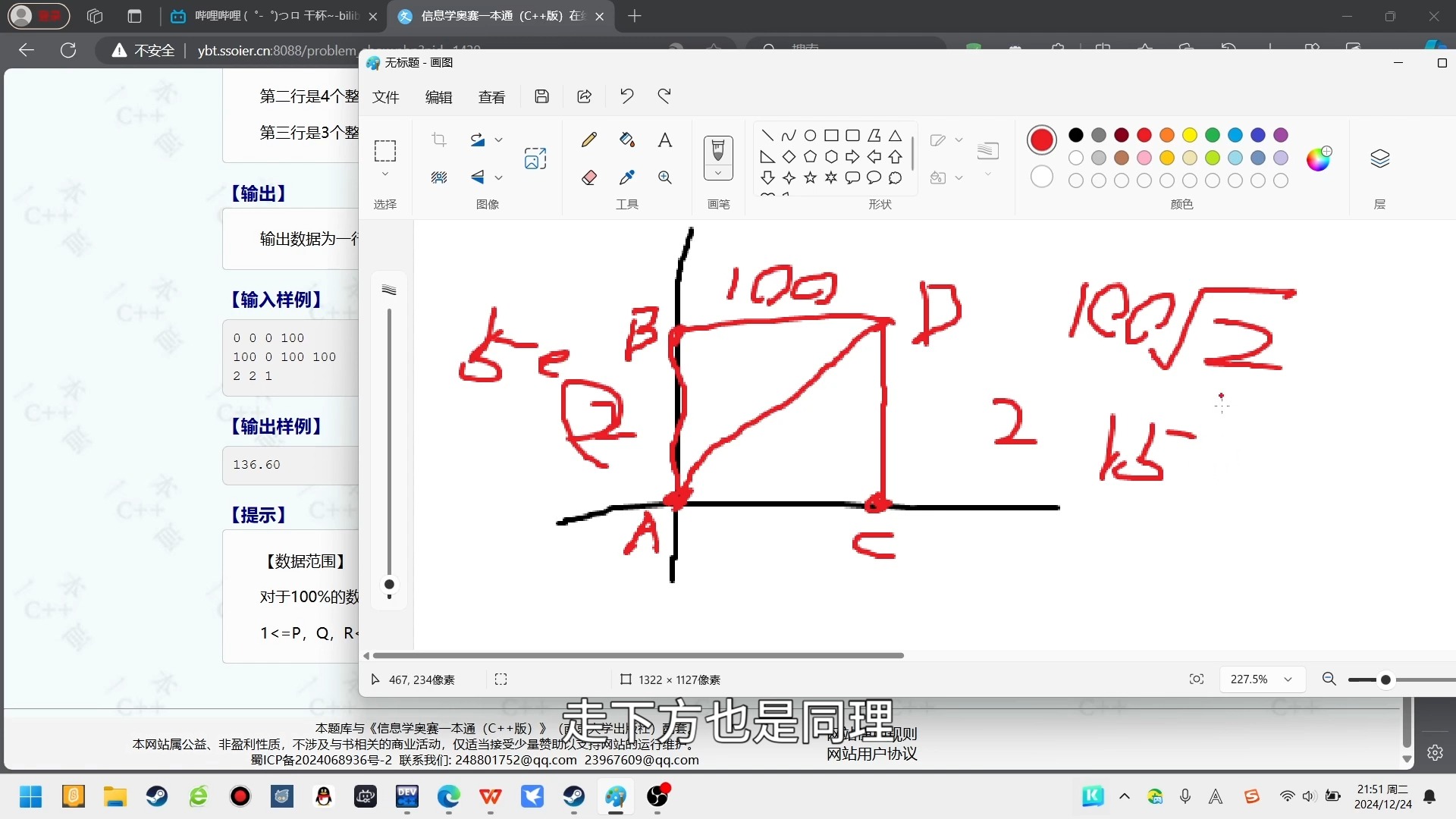Click the five-point star shape
Viewport: 1456px width, 819px height.
point(810,177)
